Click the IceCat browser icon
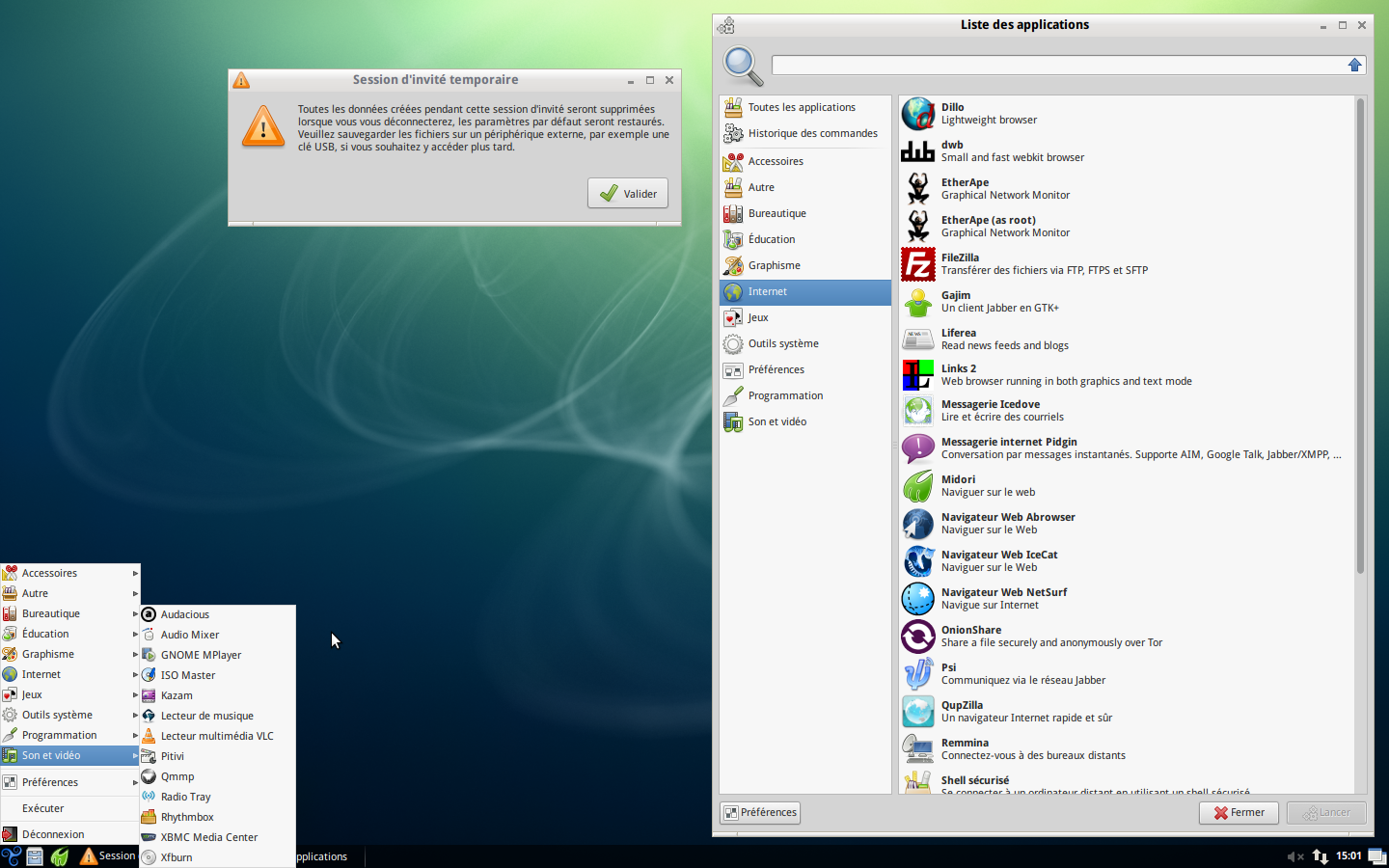The width and height of the screenshot is (1389, 868). point(917,561)
